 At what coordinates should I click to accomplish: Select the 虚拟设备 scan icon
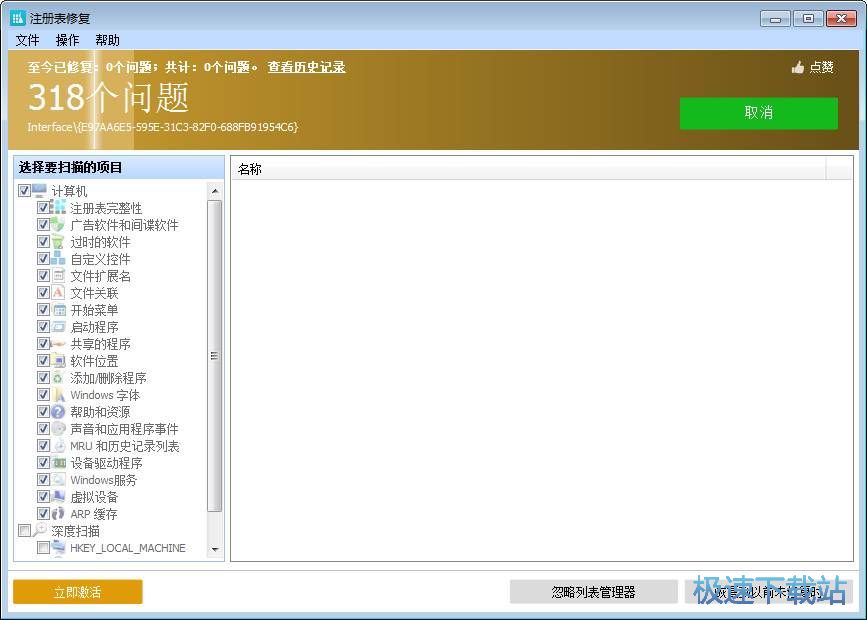(x=57, y=497)
